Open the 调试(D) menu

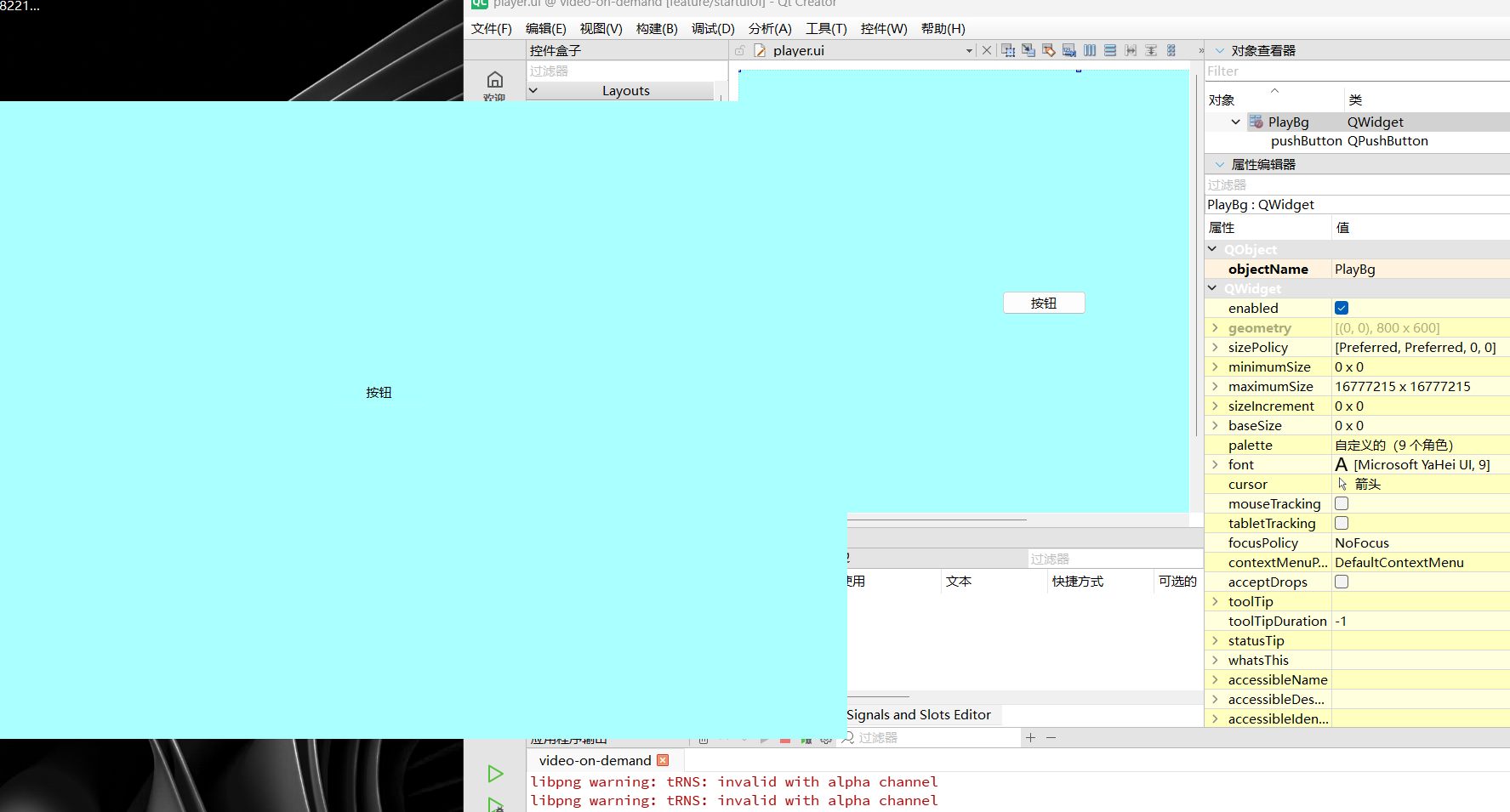713,28
